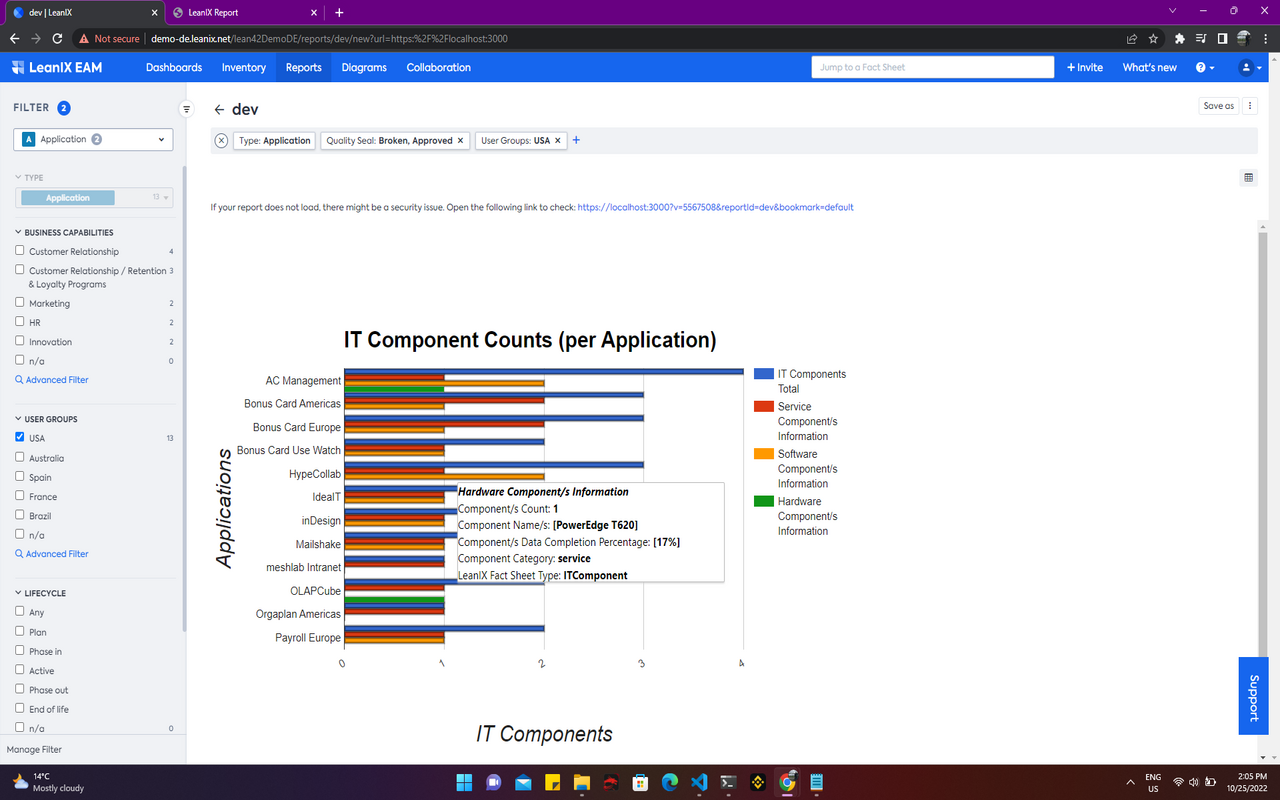
Task: Share this page from the address bar
Action: pyautogui.click(x=1131, y=39)
